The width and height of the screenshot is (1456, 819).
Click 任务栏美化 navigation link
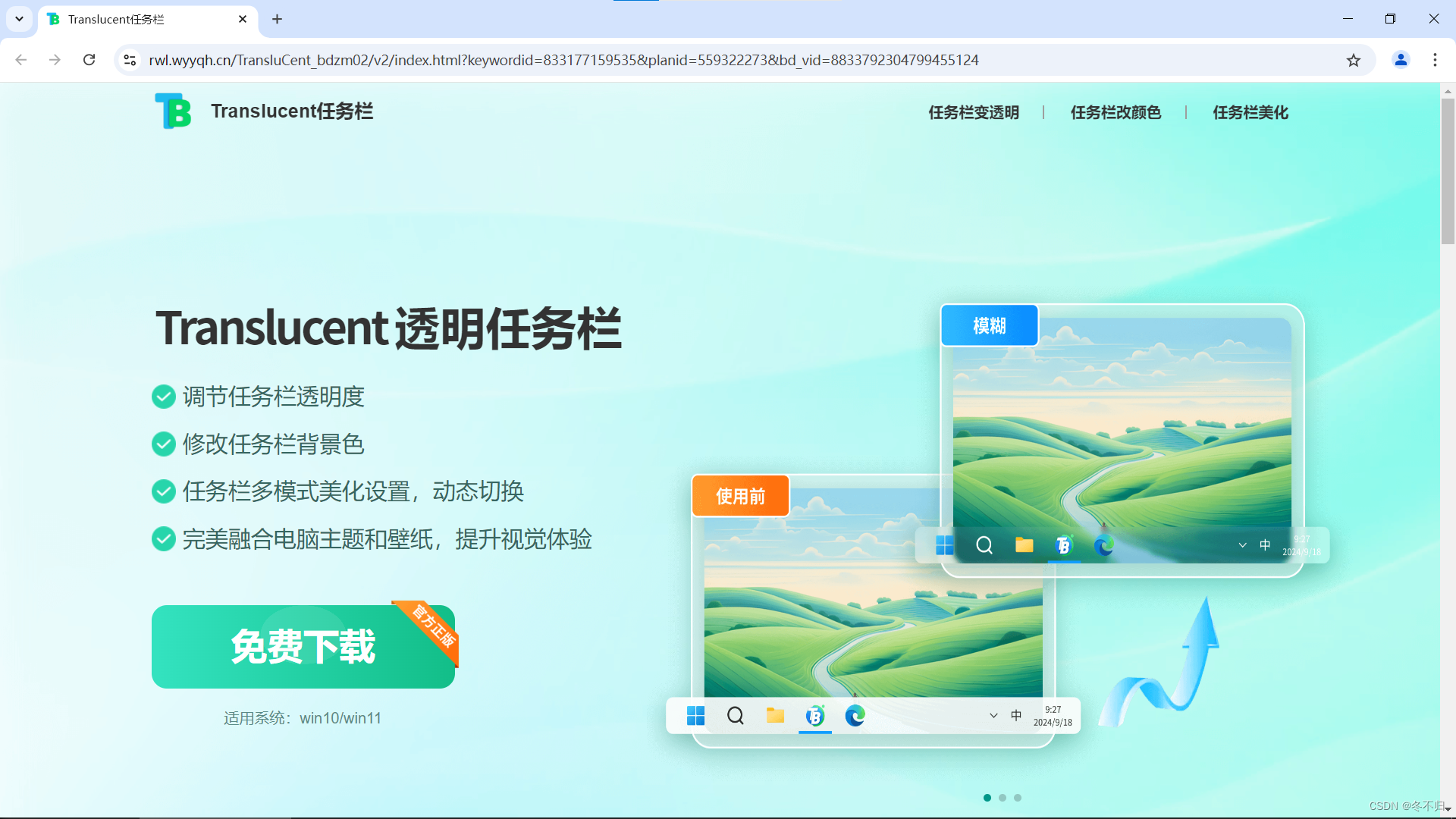pos(1250,112)
